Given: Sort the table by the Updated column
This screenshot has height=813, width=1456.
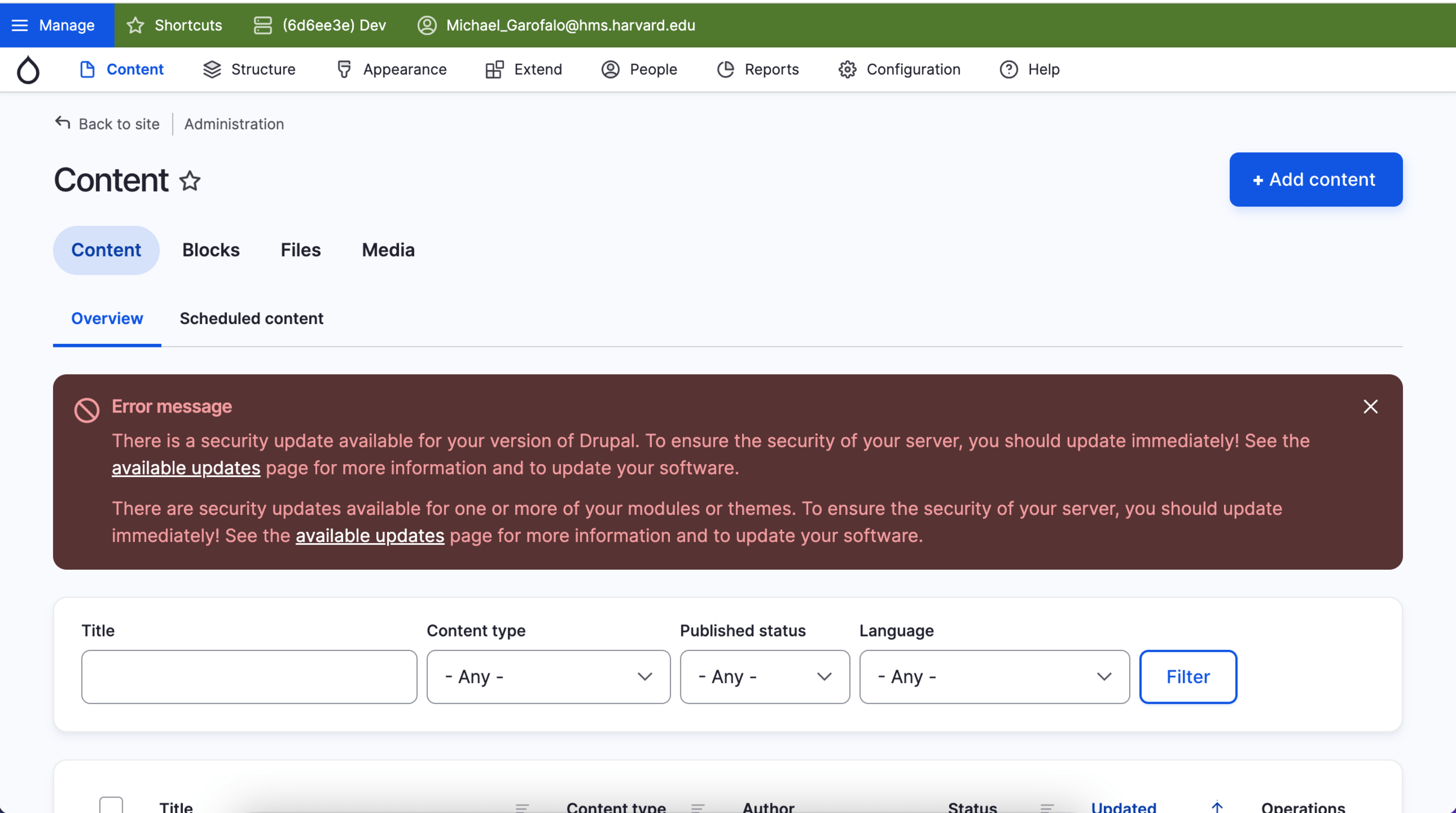Looking at the screenshot, I should click(1123, 806).
